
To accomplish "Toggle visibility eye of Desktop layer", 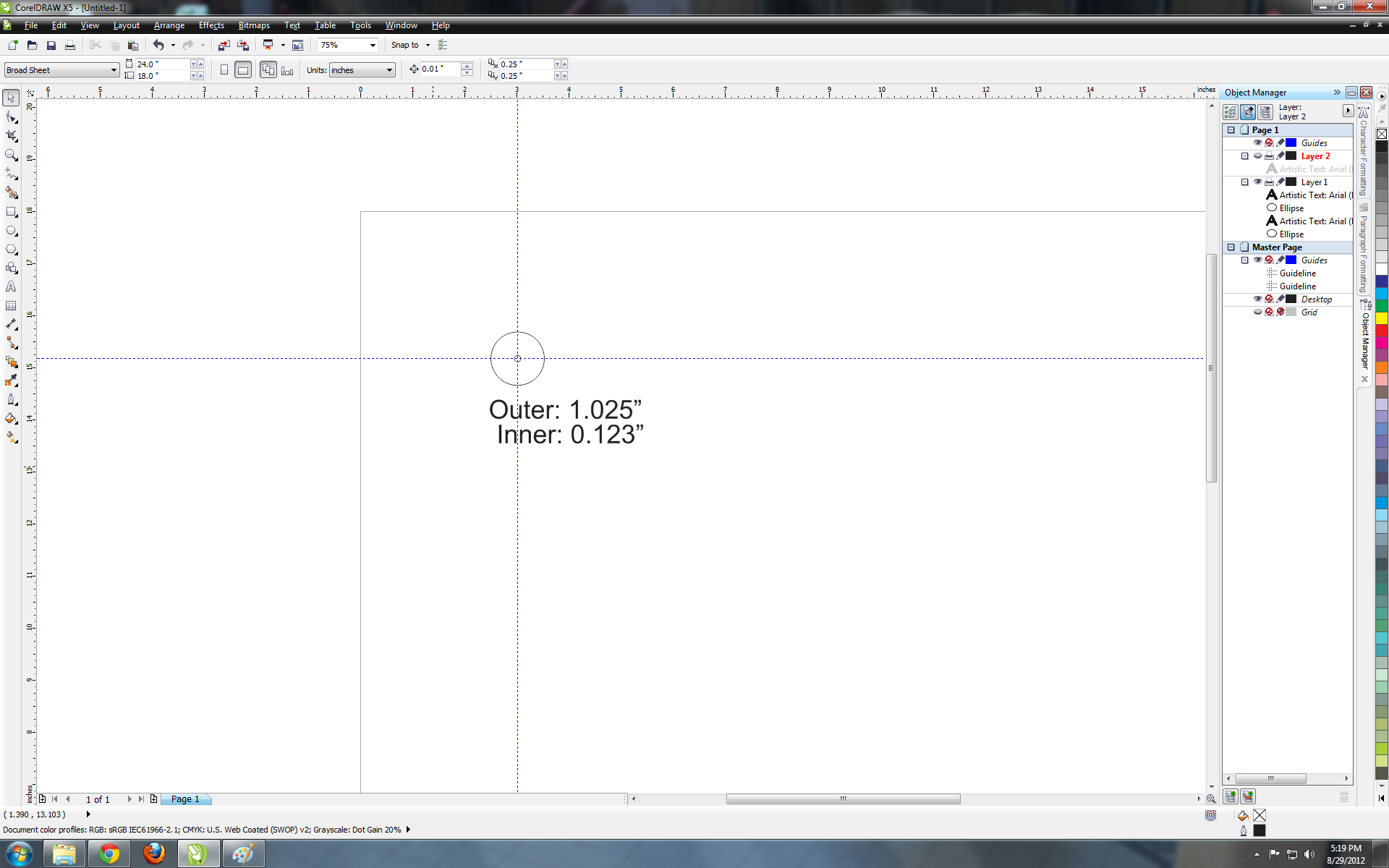I will tap(1257, 299).
